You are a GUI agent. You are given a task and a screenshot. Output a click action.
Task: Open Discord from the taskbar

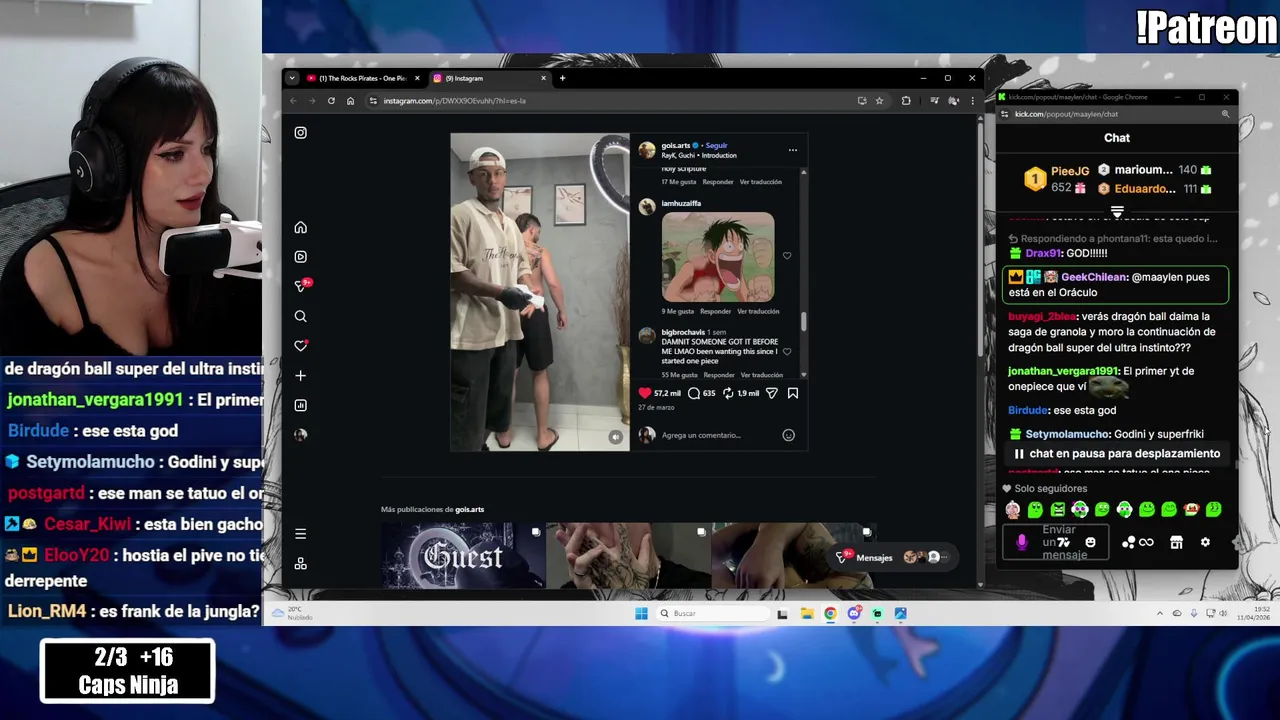tap(854, 613)
